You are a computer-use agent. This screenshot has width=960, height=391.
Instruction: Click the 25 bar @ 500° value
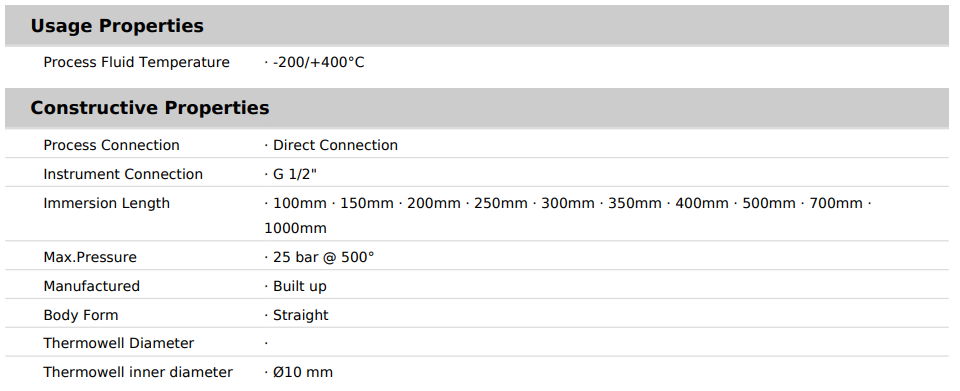tap(323, 258)
